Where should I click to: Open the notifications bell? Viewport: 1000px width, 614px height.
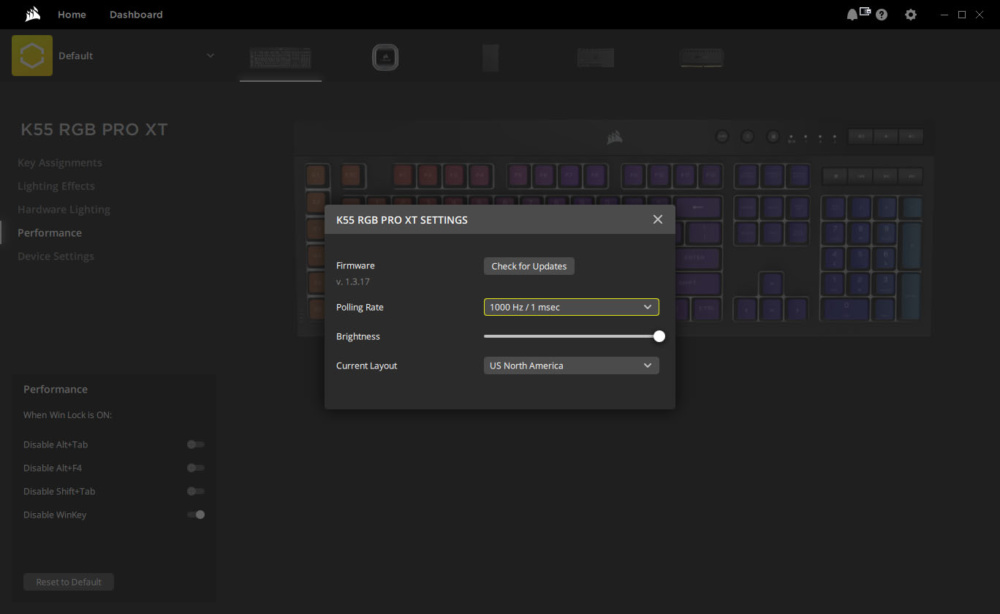pos(851,15)
